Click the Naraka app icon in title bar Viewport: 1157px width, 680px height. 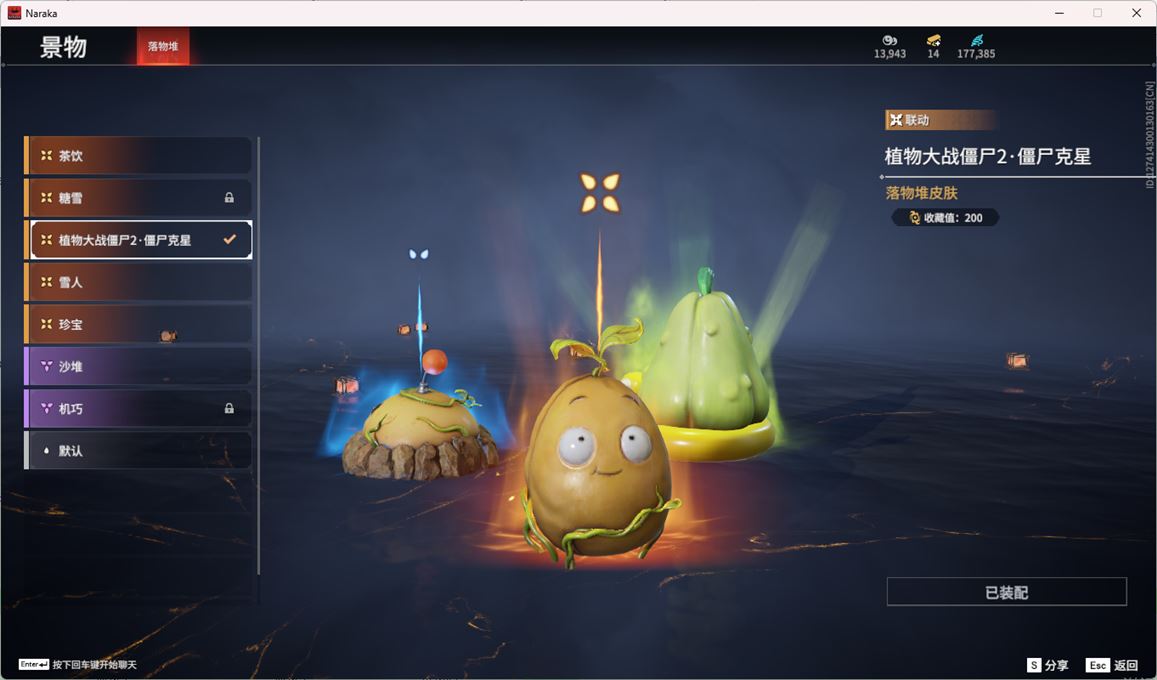point(14,13)
